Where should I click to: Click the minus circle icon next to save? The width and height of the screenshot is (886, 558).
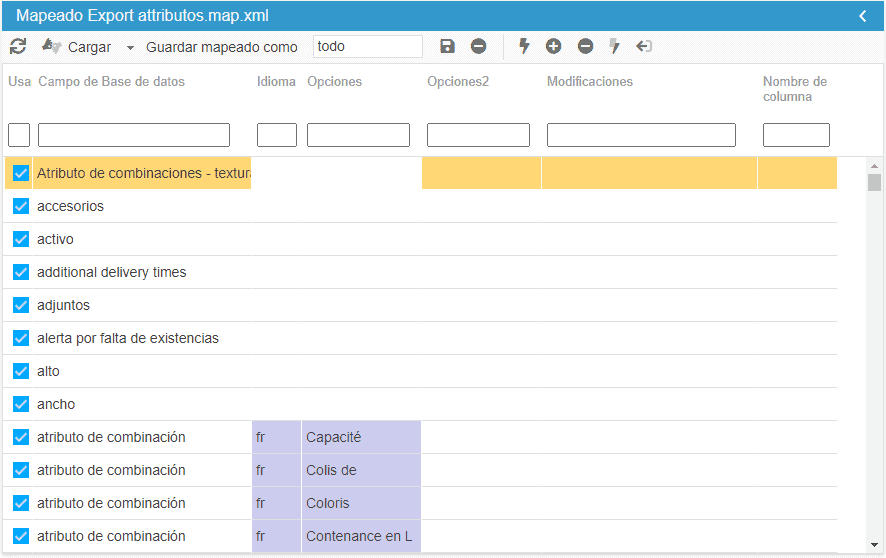click(479, 47)
